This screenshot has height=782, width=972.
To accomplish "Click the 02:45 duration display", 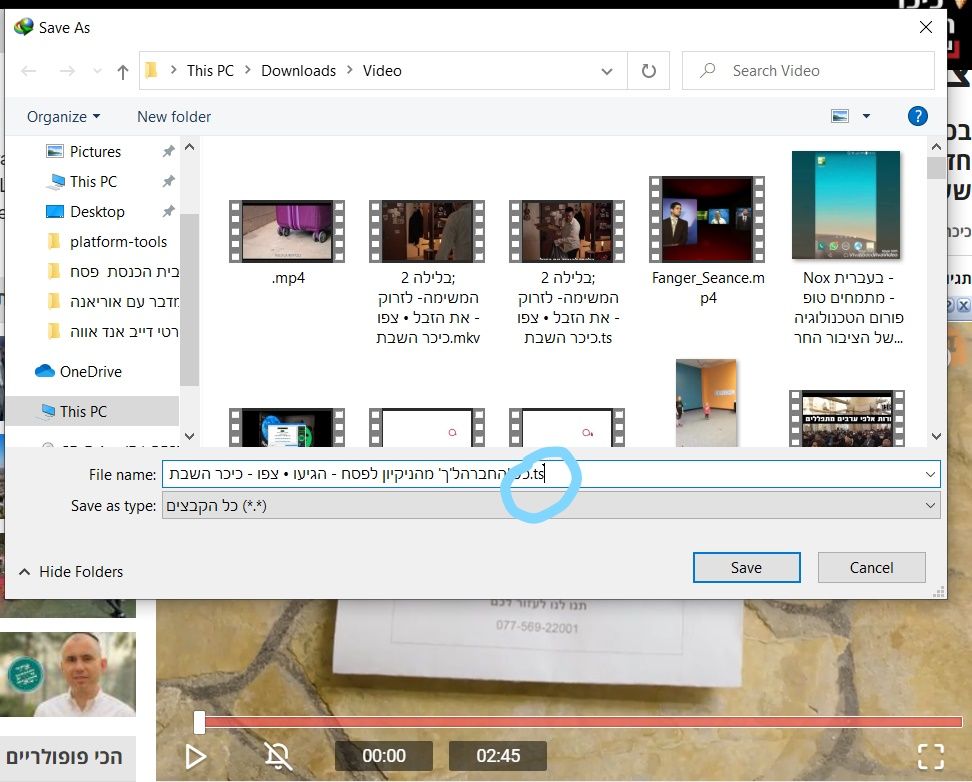I will point(498,756).
